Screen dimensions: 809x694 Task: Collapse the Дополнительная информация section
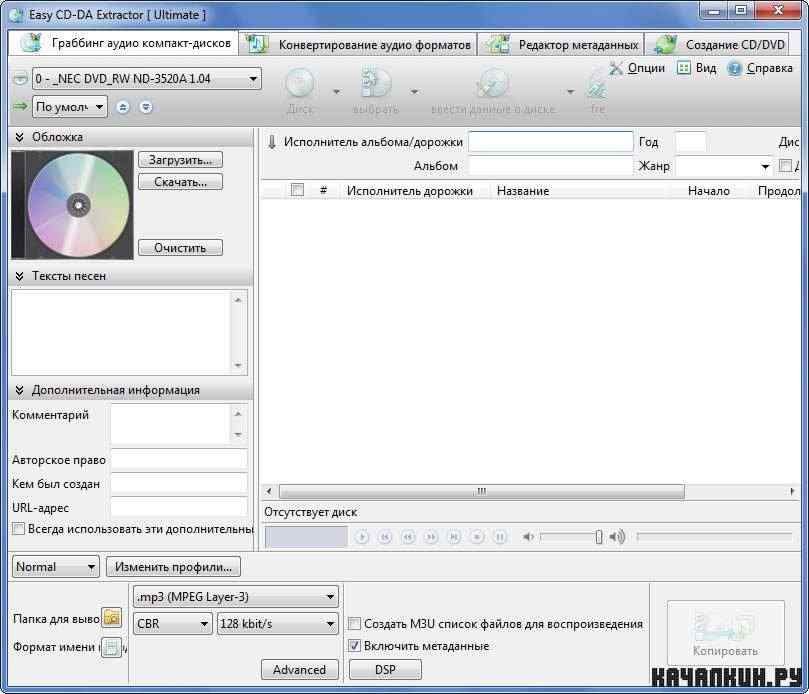click(x=20, y=391)
